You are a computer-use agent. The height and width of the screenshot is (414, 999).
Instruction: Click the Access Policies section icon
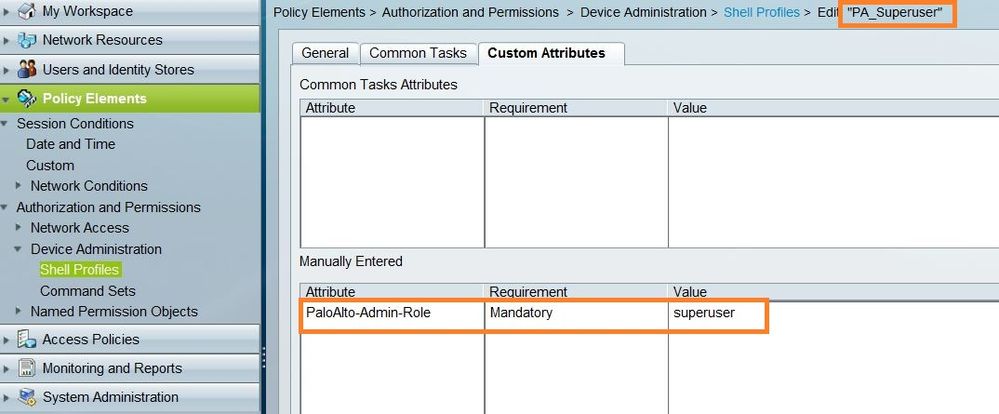tap(27, 339)
